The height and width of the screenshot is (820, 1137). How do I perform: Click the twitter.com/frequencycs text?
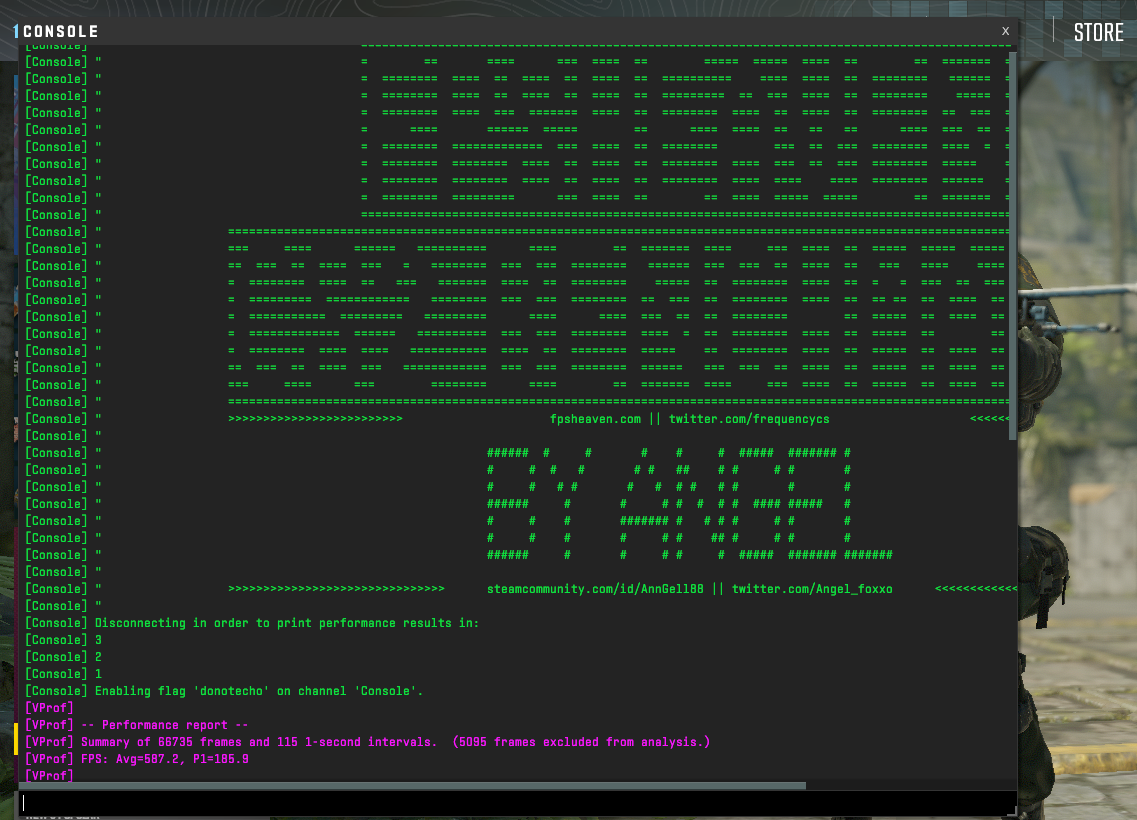coord(749,419)
